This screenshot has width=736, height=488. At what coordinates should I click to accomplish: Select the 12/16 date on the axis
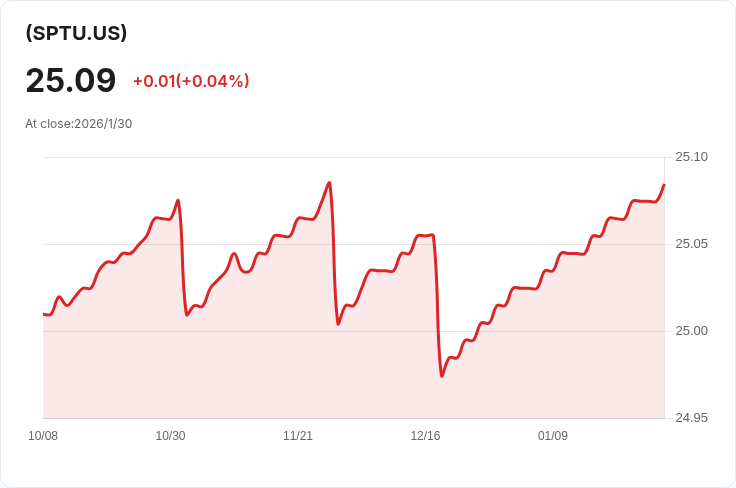425,436
